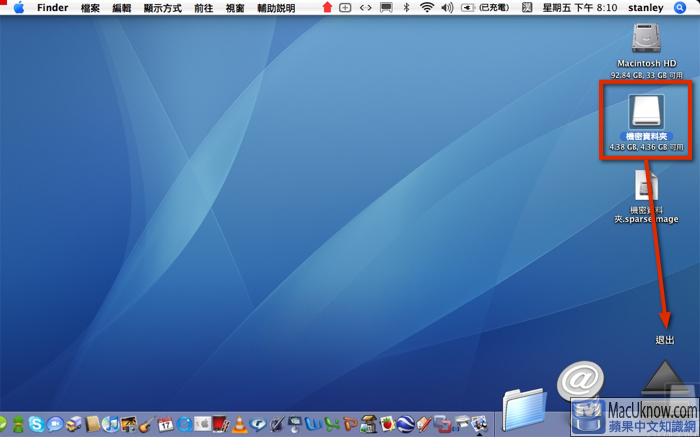Open the Wi-Fi AirPort menu
Screen dimensions: 700x437
tap(427, 8)
